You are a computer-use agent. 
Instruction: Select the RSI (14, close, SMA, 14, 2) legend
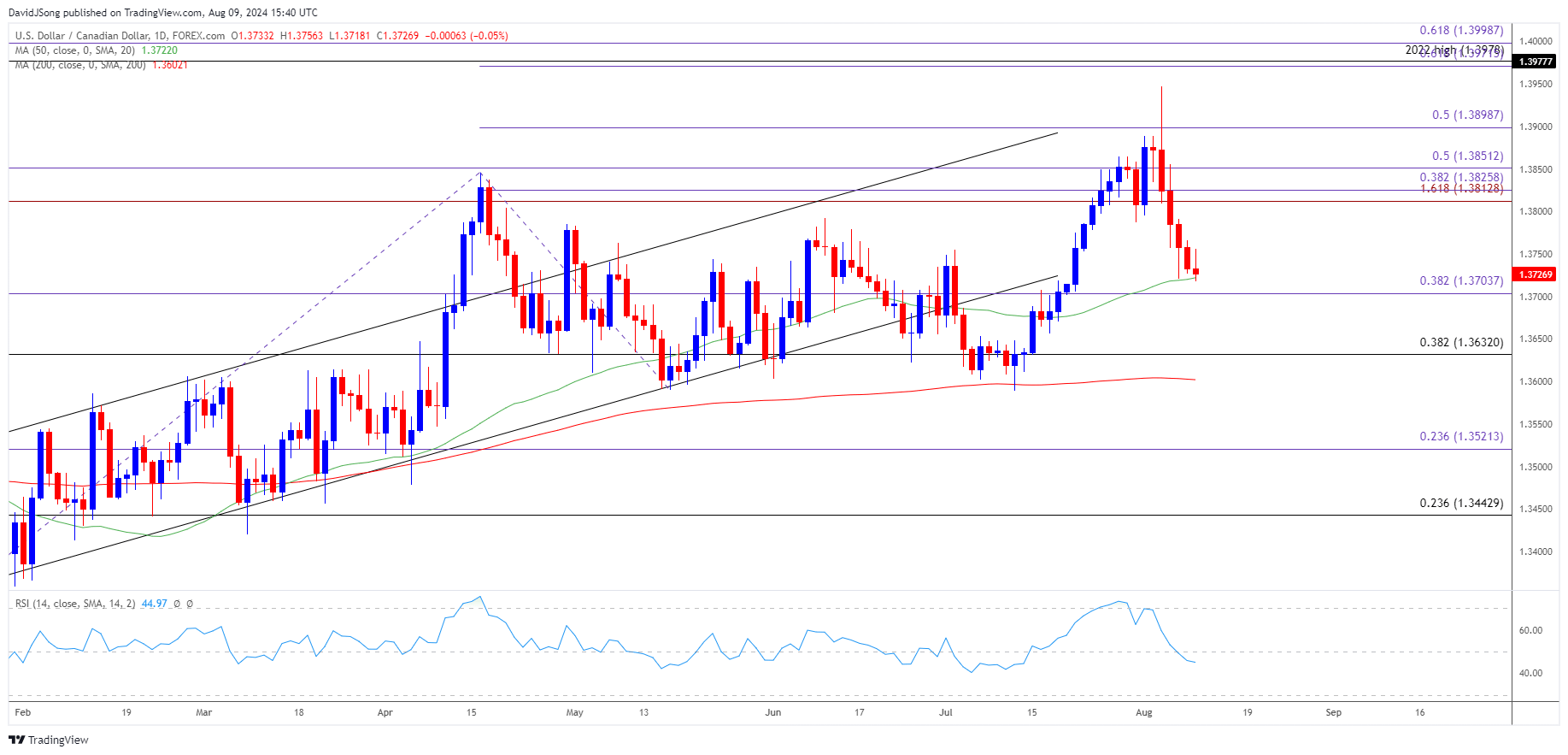(x=75, y=604)
